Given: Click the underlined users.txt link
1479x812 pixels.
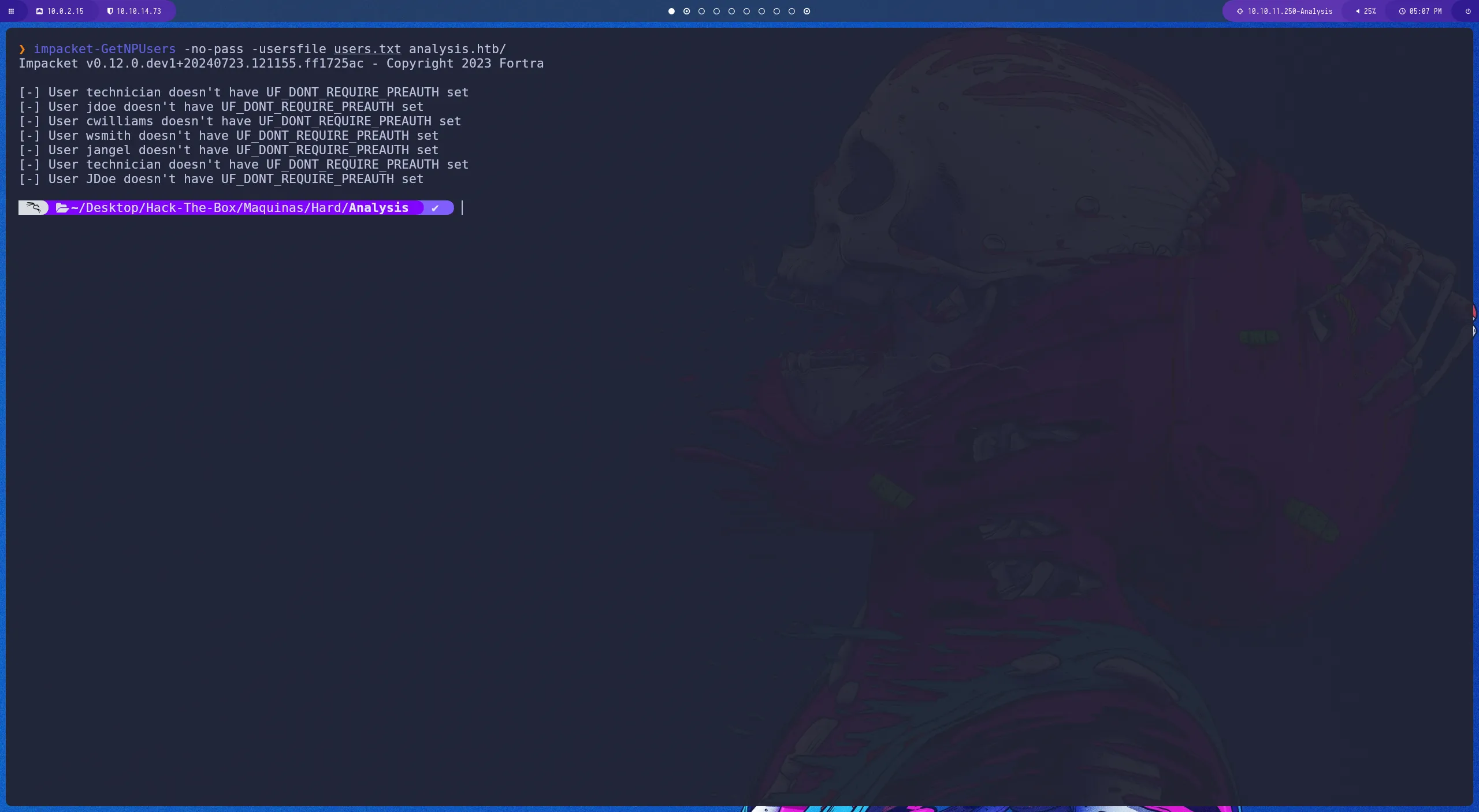Looking at the screenshot, I should pos(367,49).
